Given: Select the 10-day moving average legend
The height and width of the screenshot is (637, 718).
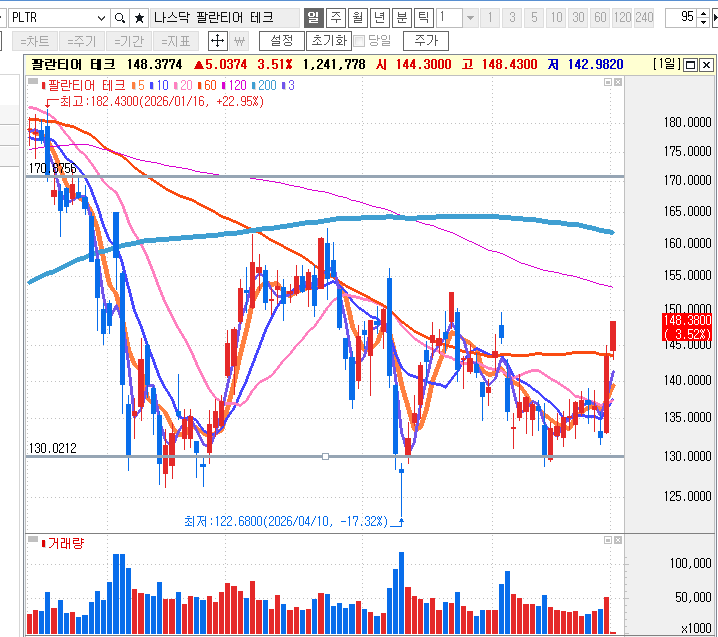Looking at the screenshot, I should pyautogui.click(x=159, y=86).
